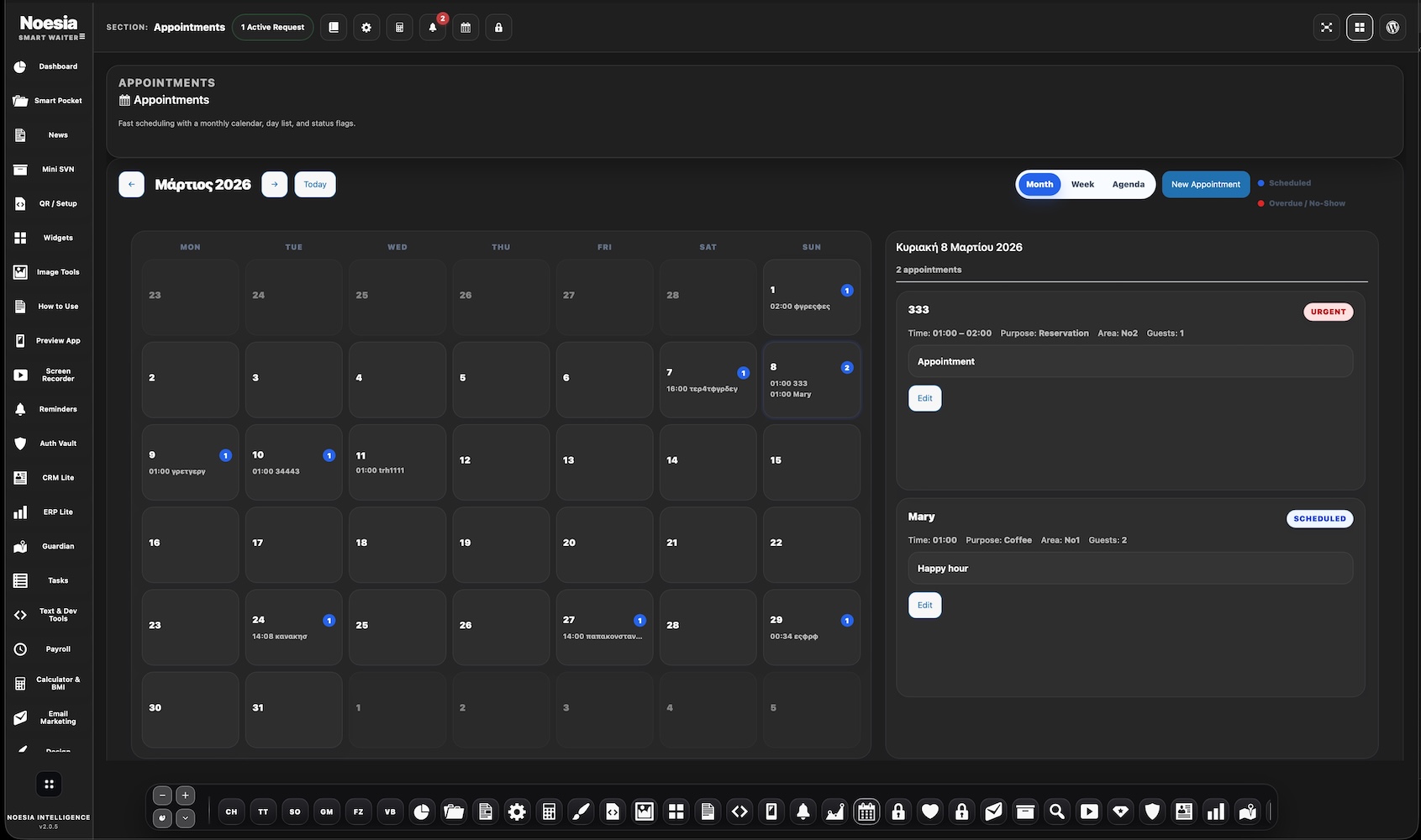Viewport: 1421px width, 840px height.
Task: Select March 10 with 01:00 34443 appointment
Action: [x=293, y=462]
